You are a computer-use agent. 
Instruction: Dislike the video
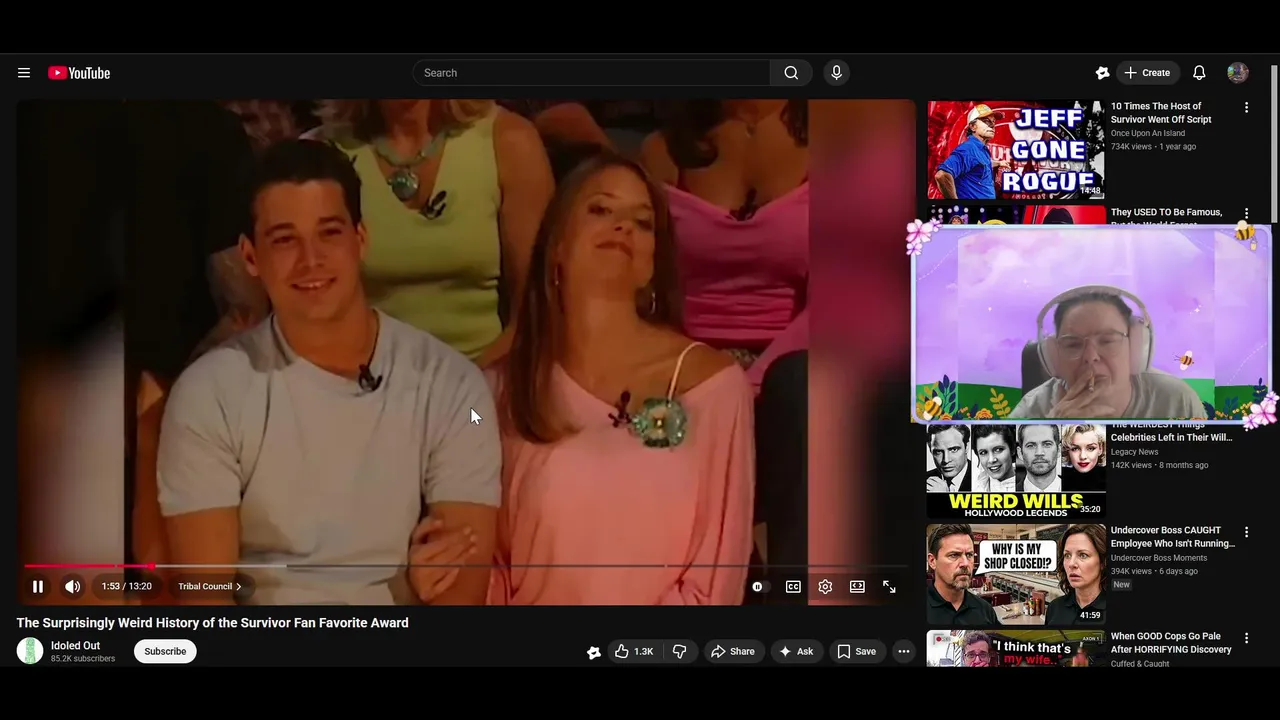click(680, 651)
